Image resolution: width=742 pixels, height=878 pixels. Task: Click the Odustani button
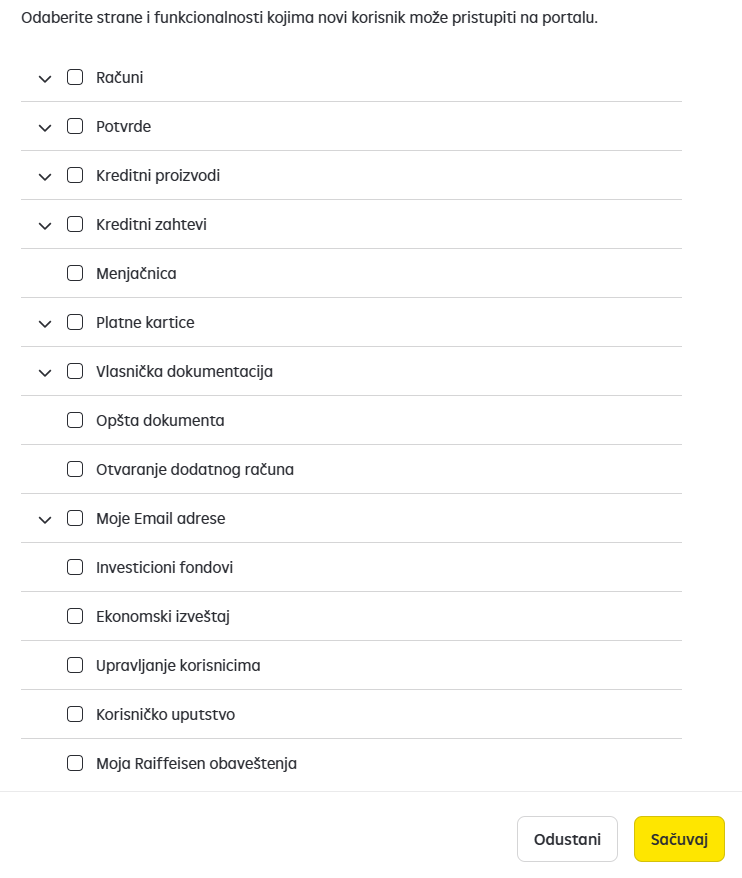567,839
